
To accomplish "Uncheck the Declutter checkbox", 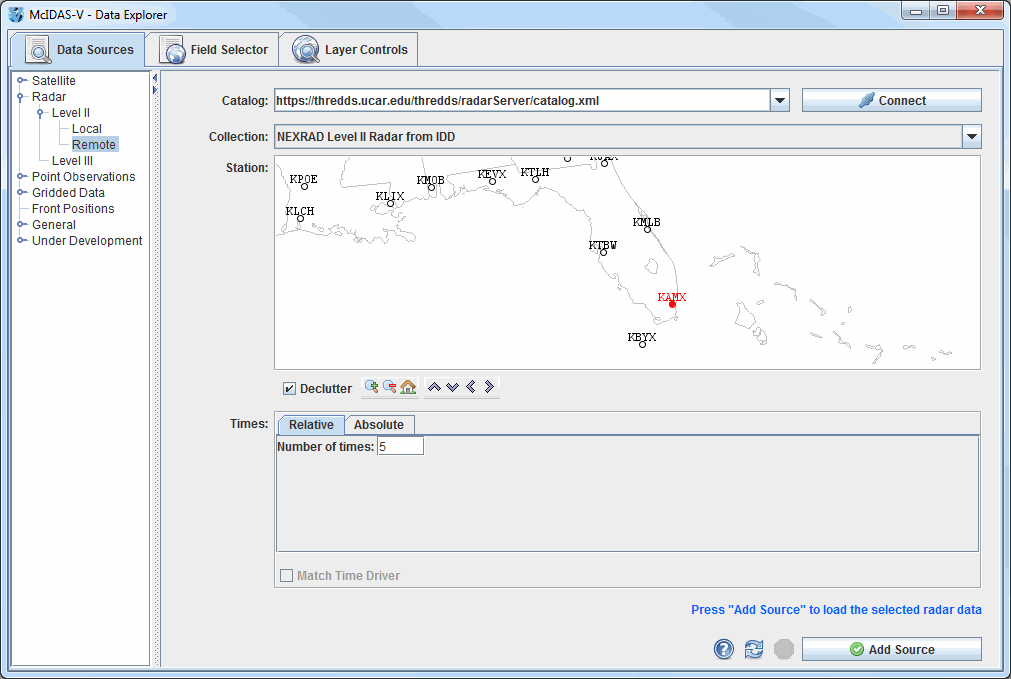I will tap(289, 389).
